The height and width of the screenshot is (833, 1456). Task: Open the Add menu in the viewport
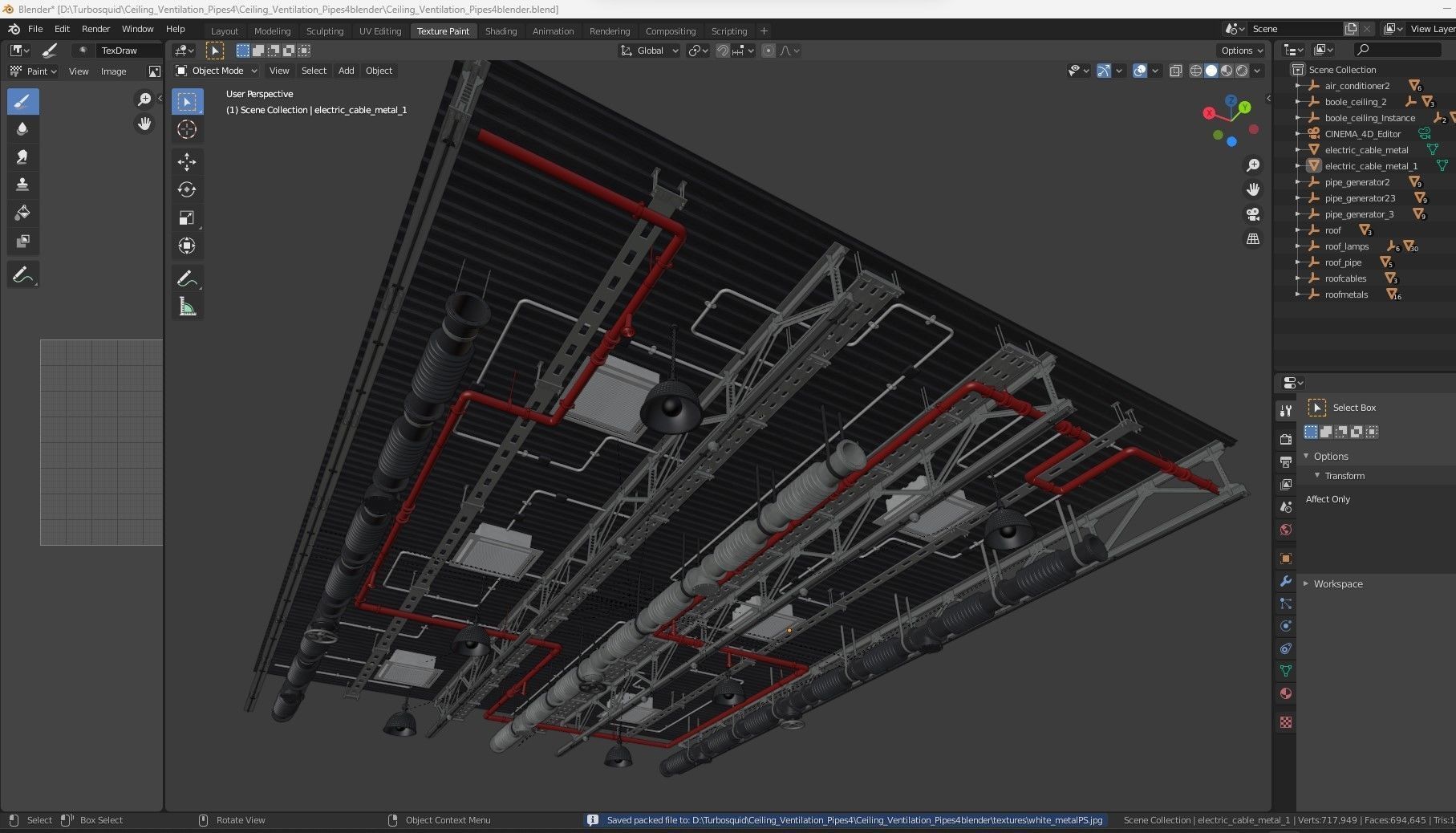tap(346, 71)
